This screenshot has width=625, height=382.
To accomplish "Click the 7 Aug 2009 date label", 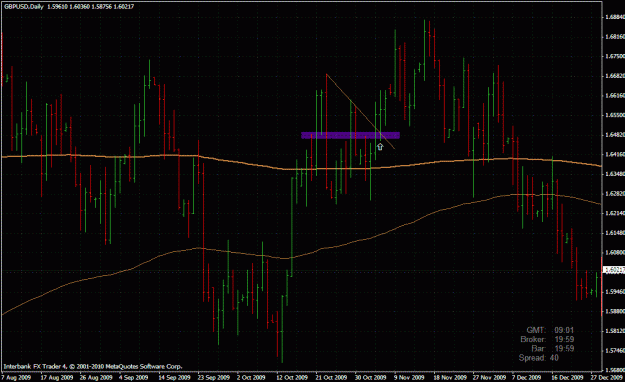I will click(x=16, y=377).
